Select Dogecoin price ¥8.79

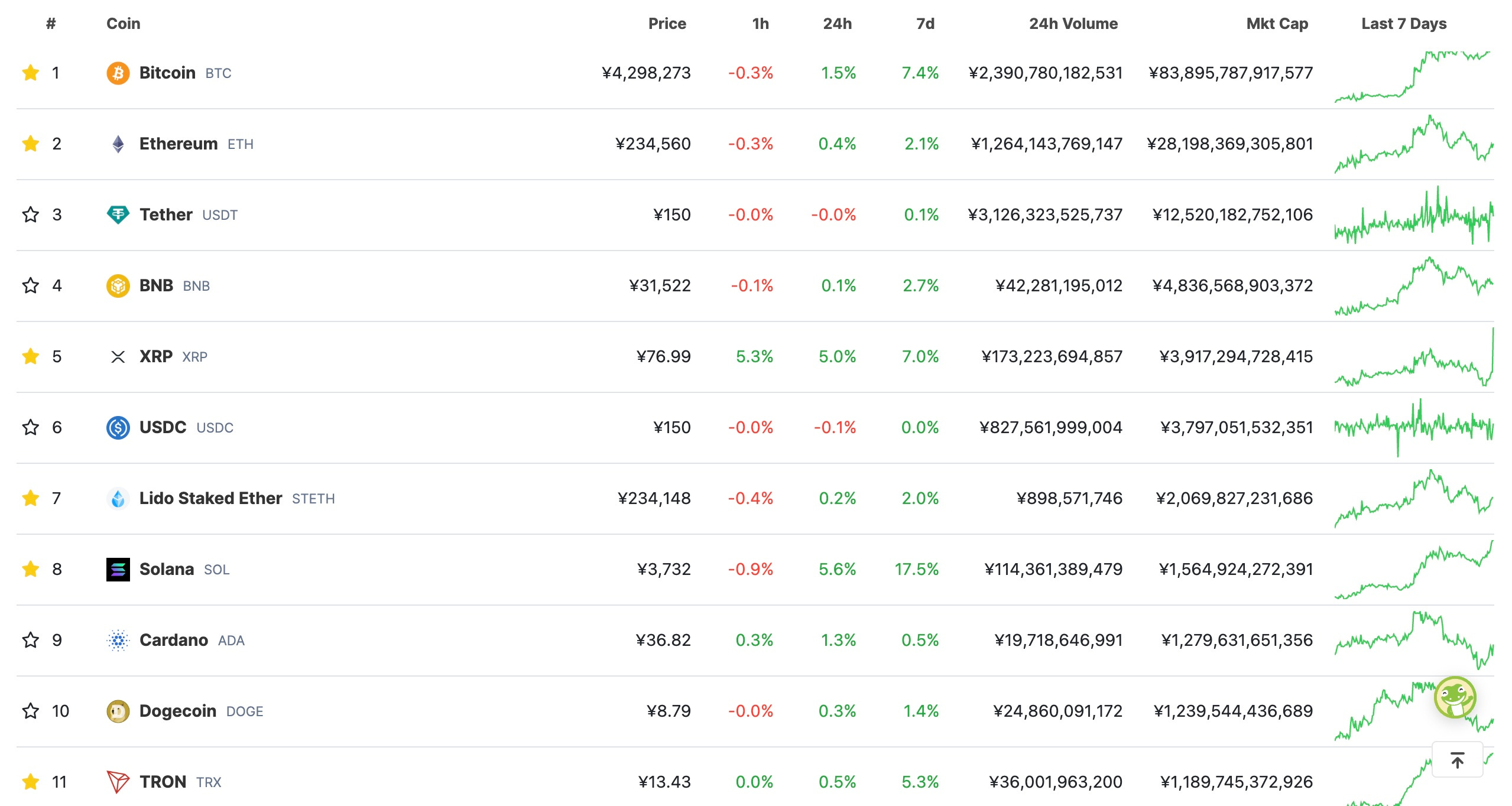coord(669,711)
